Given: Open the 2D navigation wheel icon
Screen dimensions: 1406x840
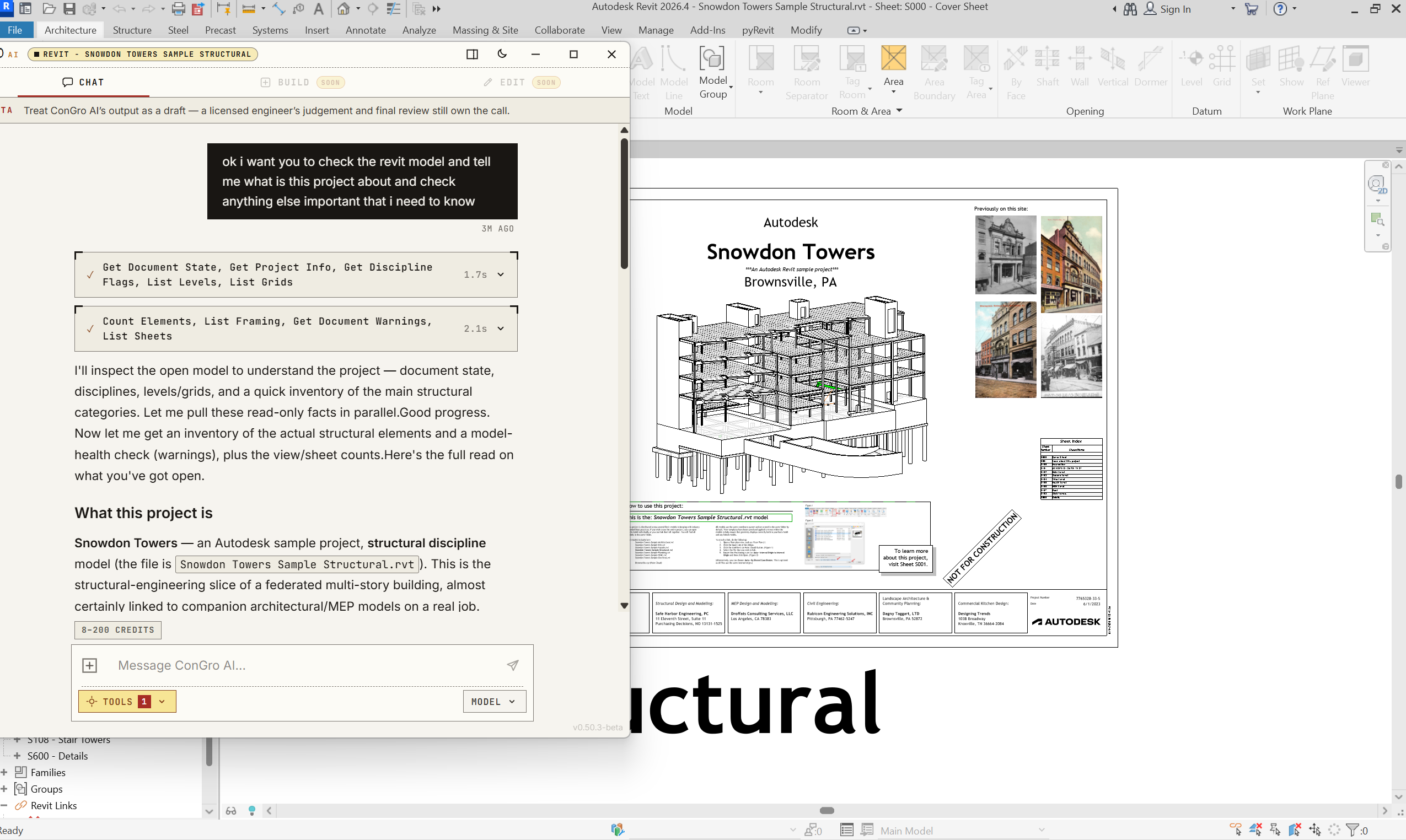Looking at the screenshot, I should pyautogui.click(x=1377, y=184).
